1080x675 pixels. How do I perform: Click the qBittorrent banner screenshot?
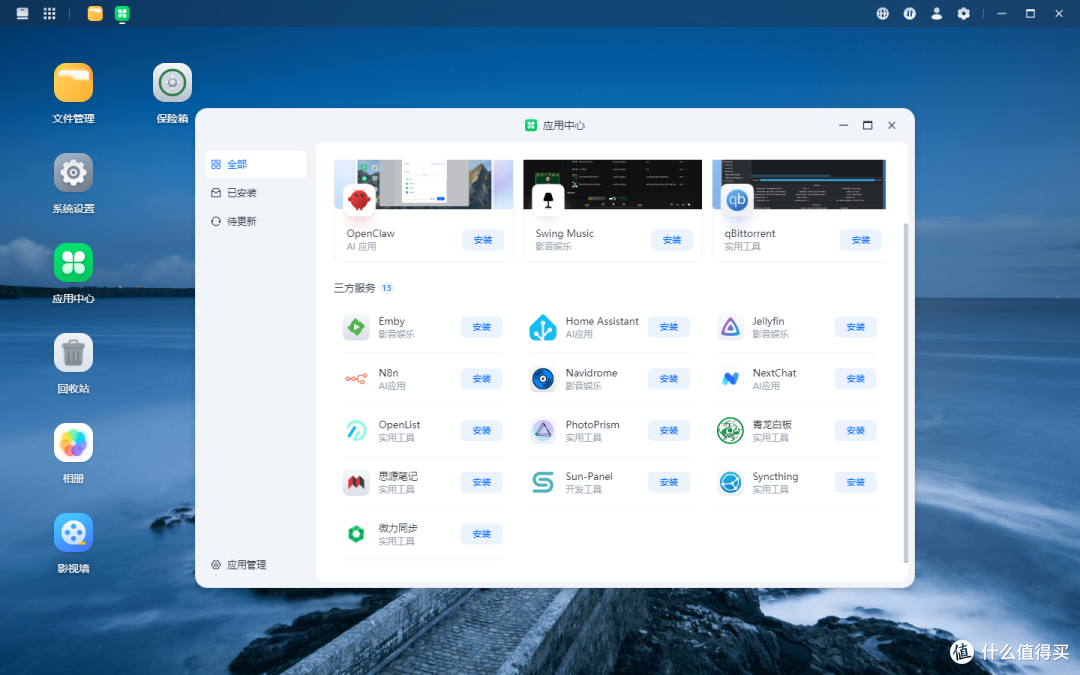(x=799, y=184)
